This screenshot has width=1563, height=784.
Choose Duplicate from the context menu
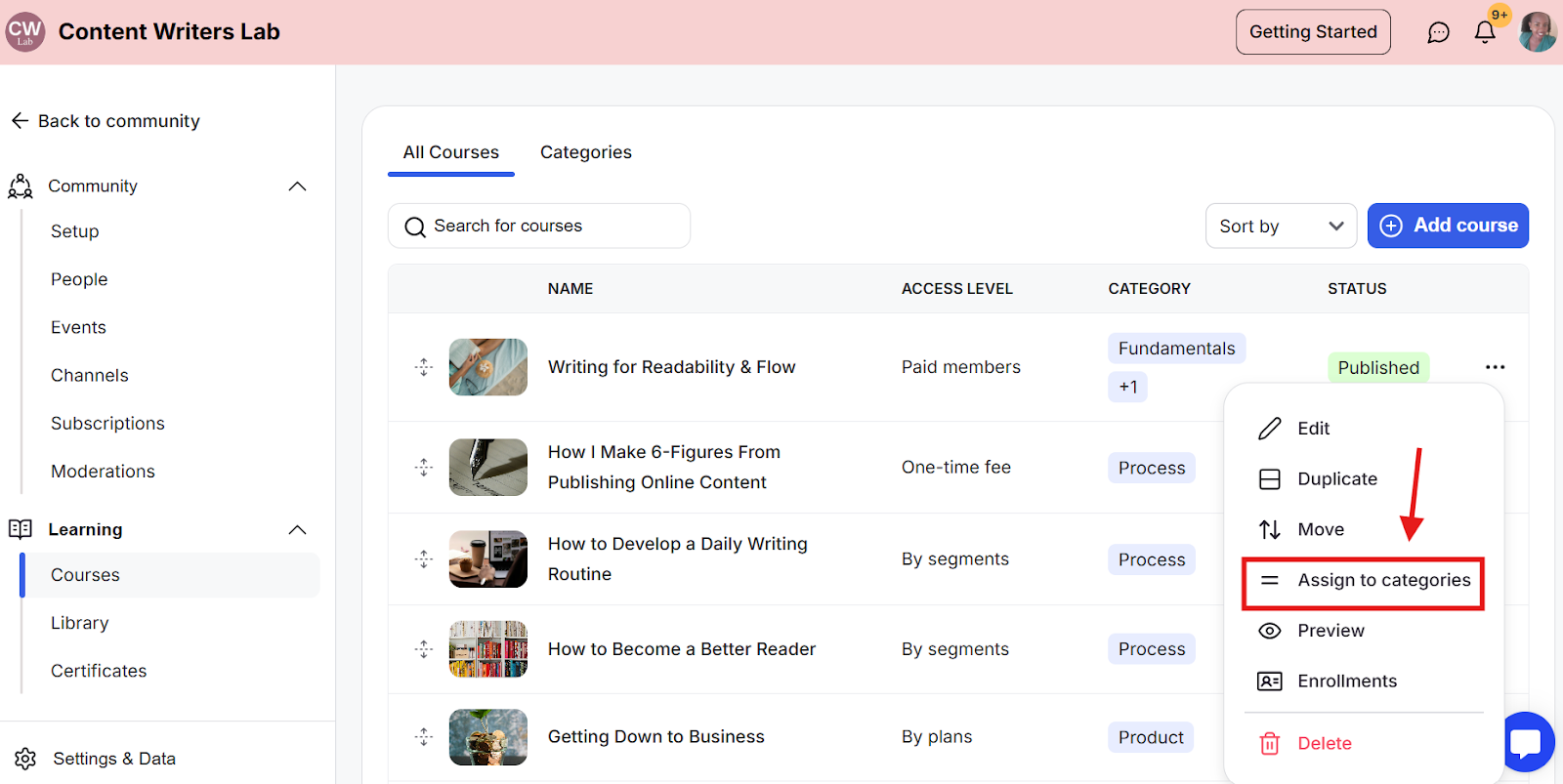pyautogui.click(x=1336, y=479)
